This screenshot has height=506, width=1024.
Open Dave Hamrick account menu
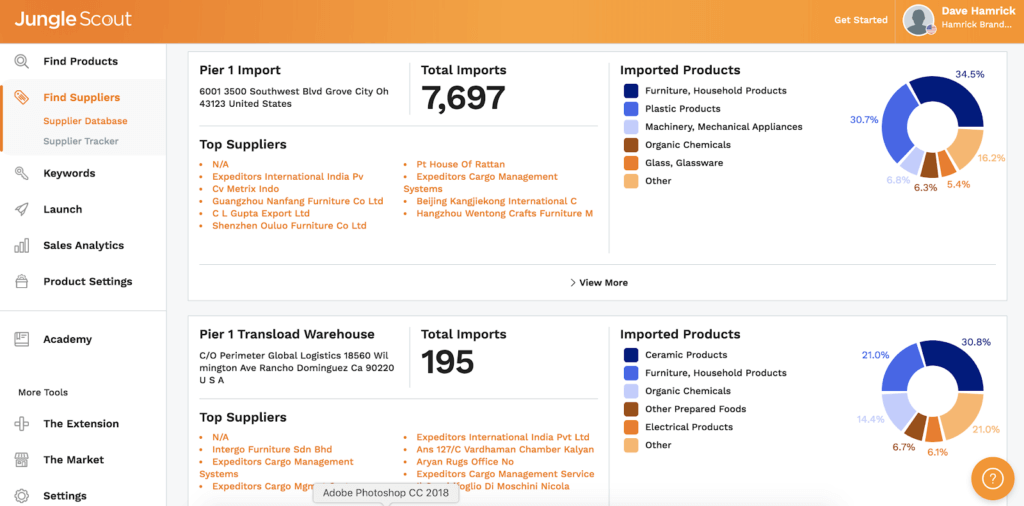click(x=960, y=19)
